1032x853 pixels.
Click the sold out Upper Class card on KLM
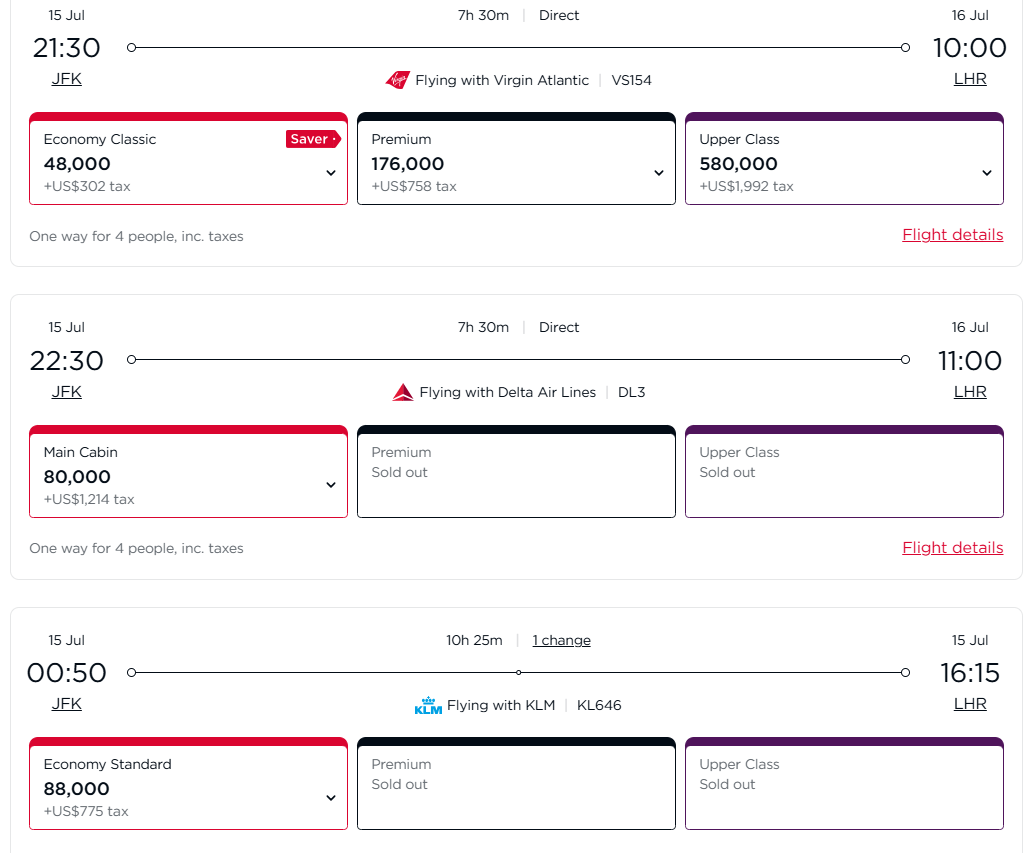tap(844, 785)
